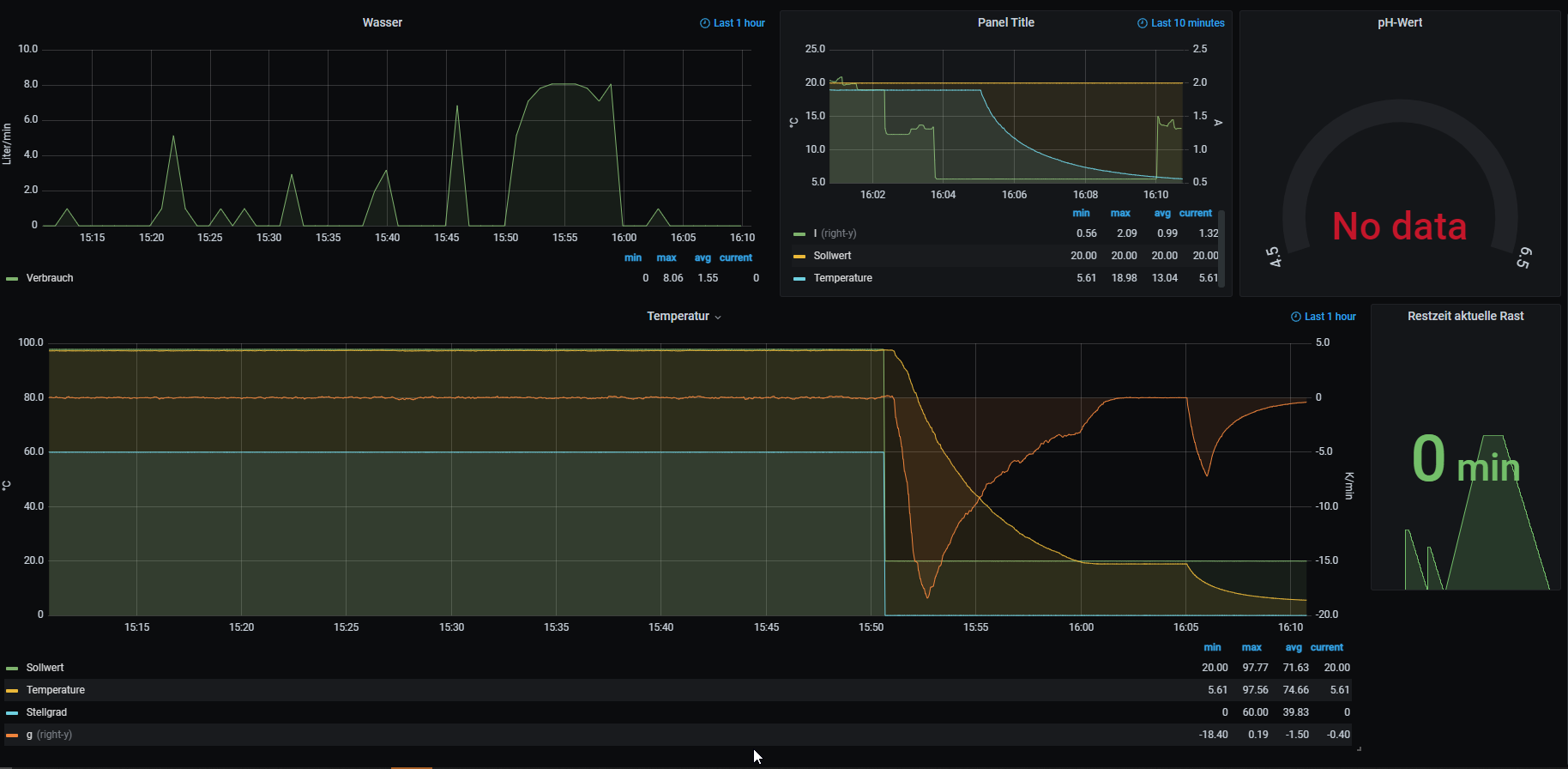This screenshot has width=1568, height=769.
Task: Click the green Verbrauch legend color marker
Action: pos(12,279)
